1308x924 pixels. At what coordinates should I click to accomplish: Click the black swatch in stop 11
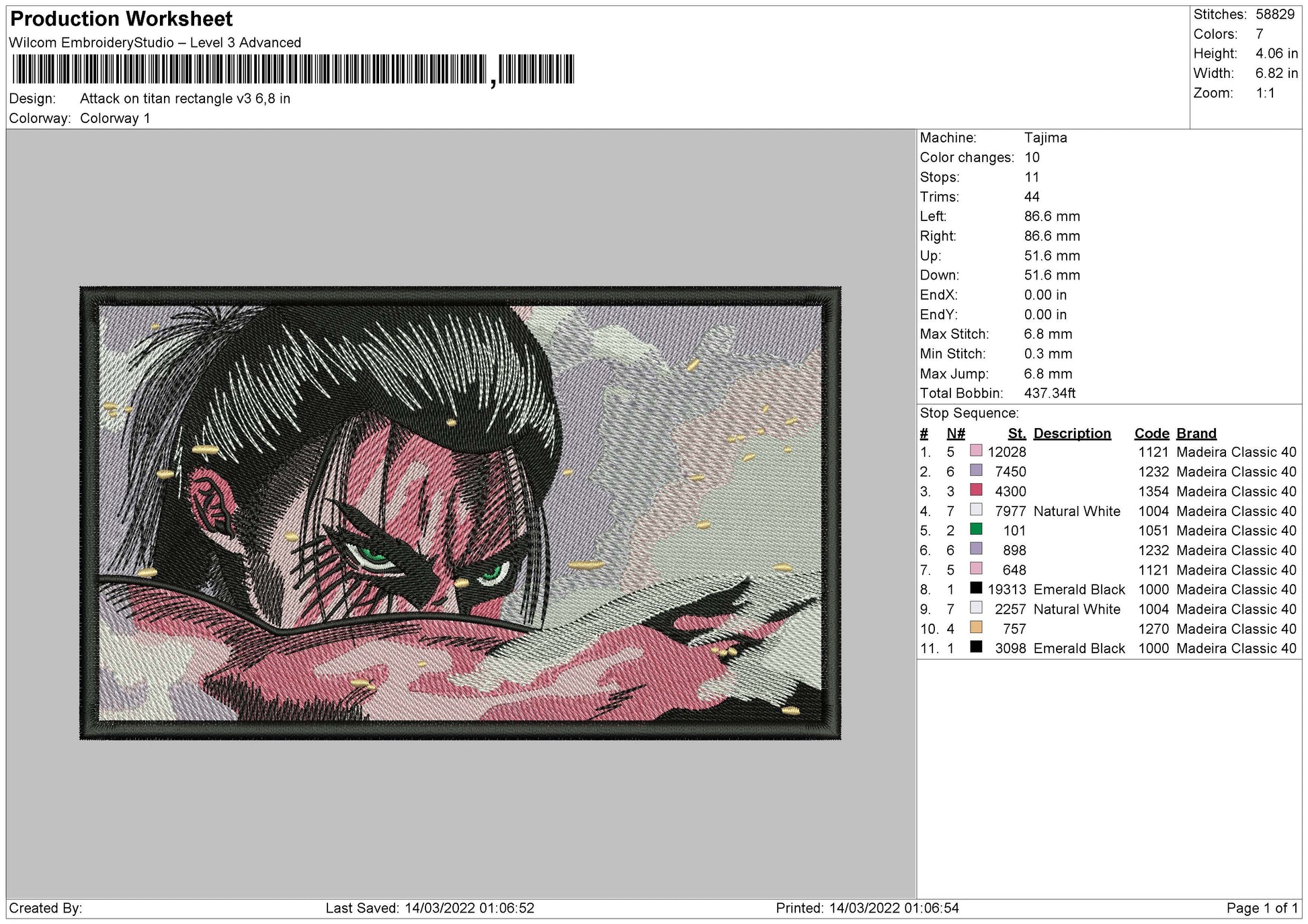pos(976,646)
